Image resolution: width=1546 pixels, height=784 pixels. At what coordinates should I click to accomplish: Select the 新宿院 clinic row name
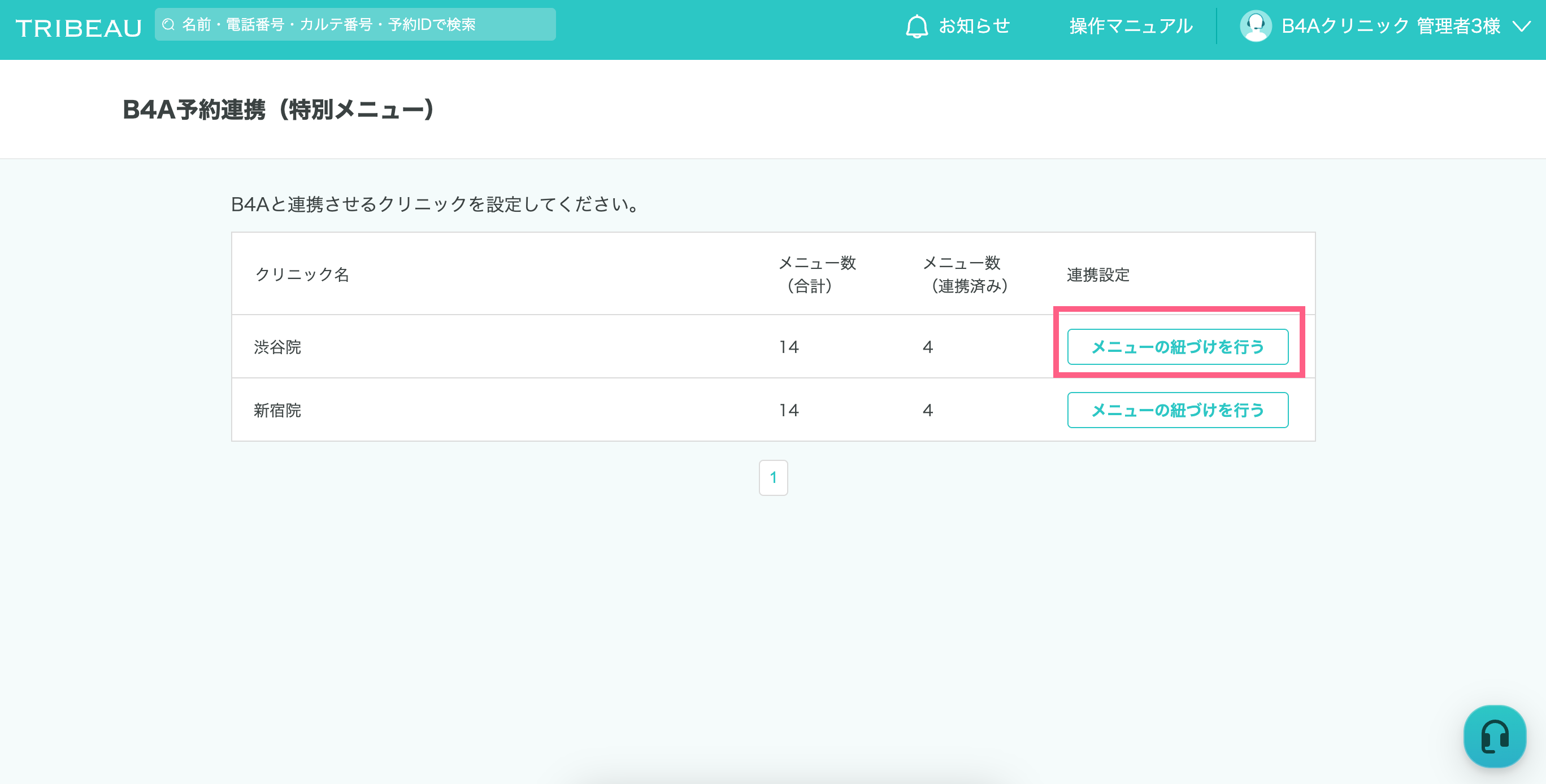click(277, 410)
